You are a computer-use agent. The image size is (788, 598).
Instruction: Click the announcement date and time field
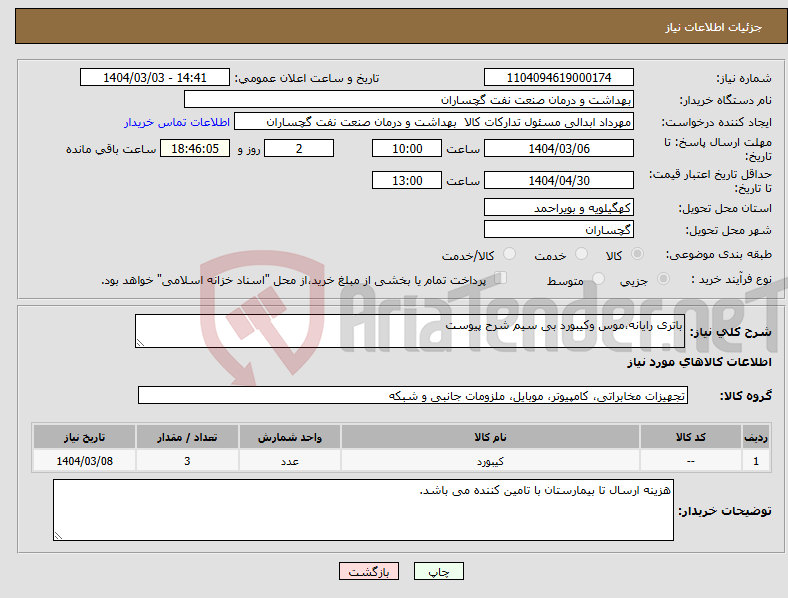pyautogui.click(x=155, y=77)
